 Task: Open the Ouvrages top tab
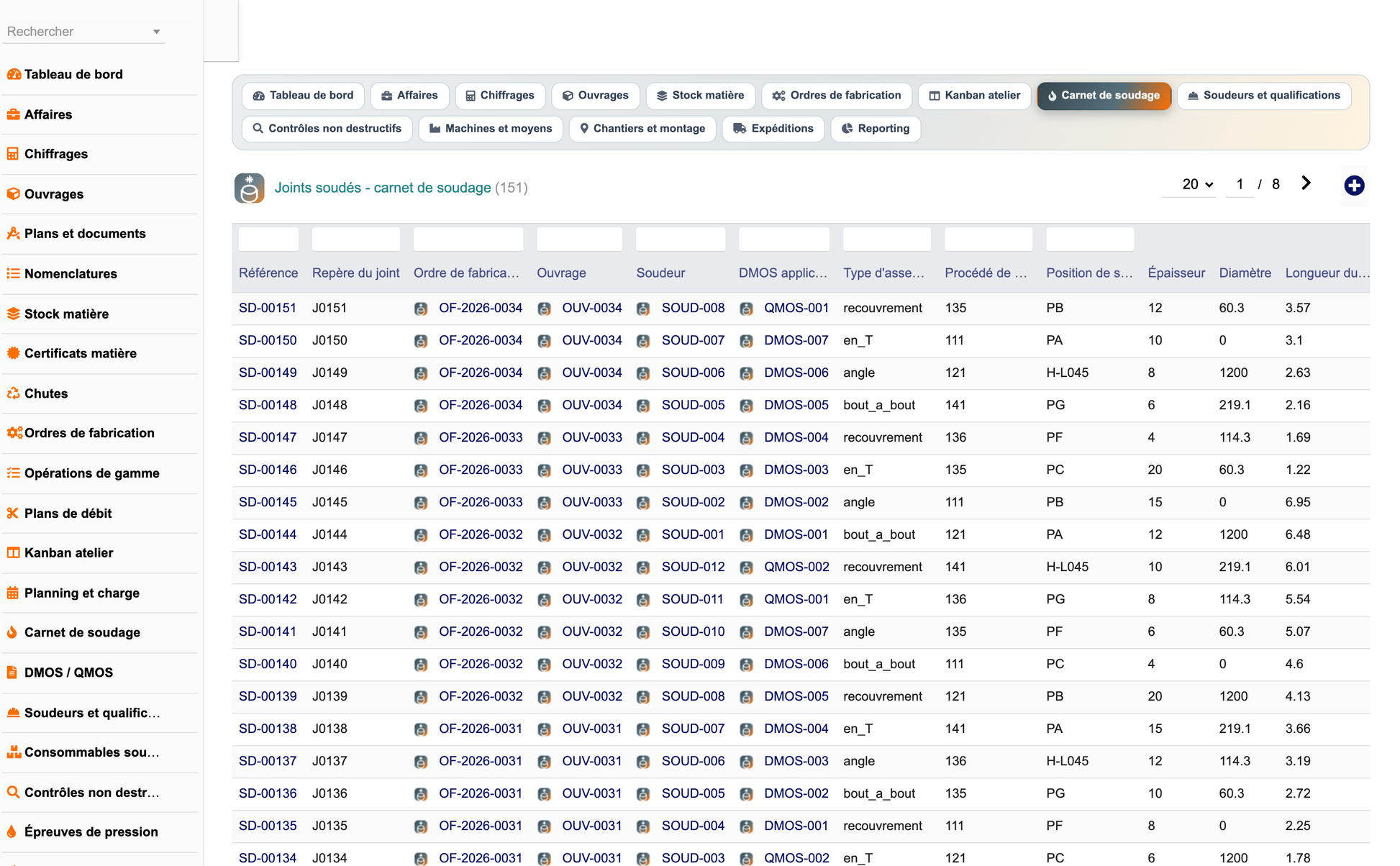coord(595,96)
